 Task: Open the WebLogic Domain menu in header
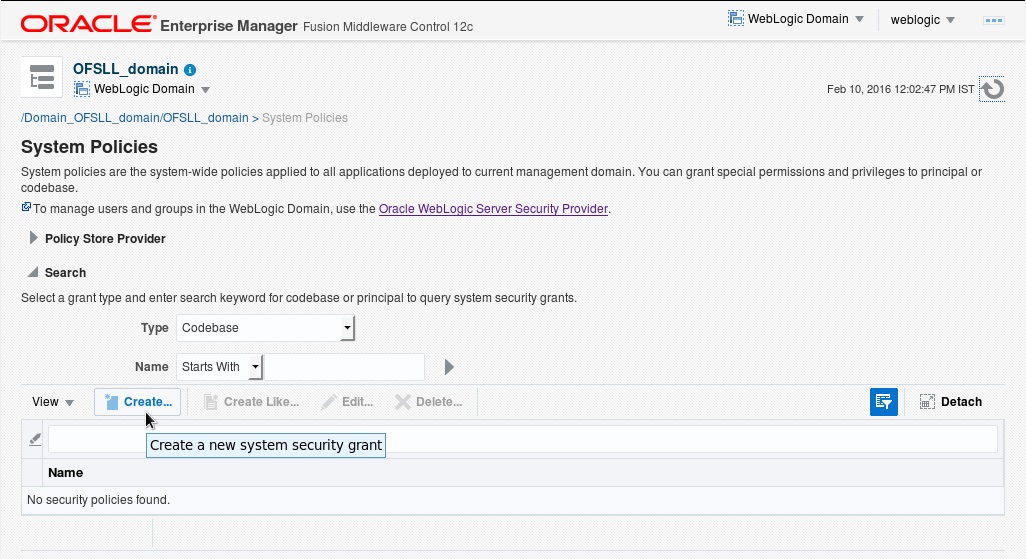point(805,19)
